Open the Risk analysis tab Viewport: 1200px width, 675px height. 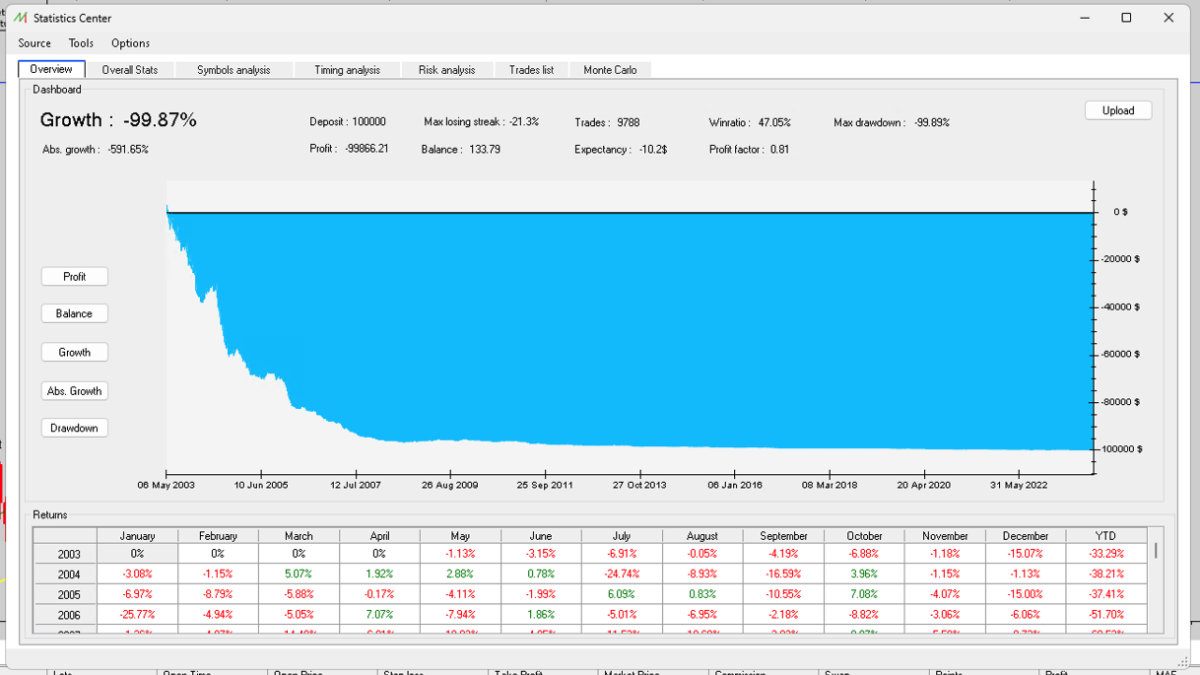[447, 70]
